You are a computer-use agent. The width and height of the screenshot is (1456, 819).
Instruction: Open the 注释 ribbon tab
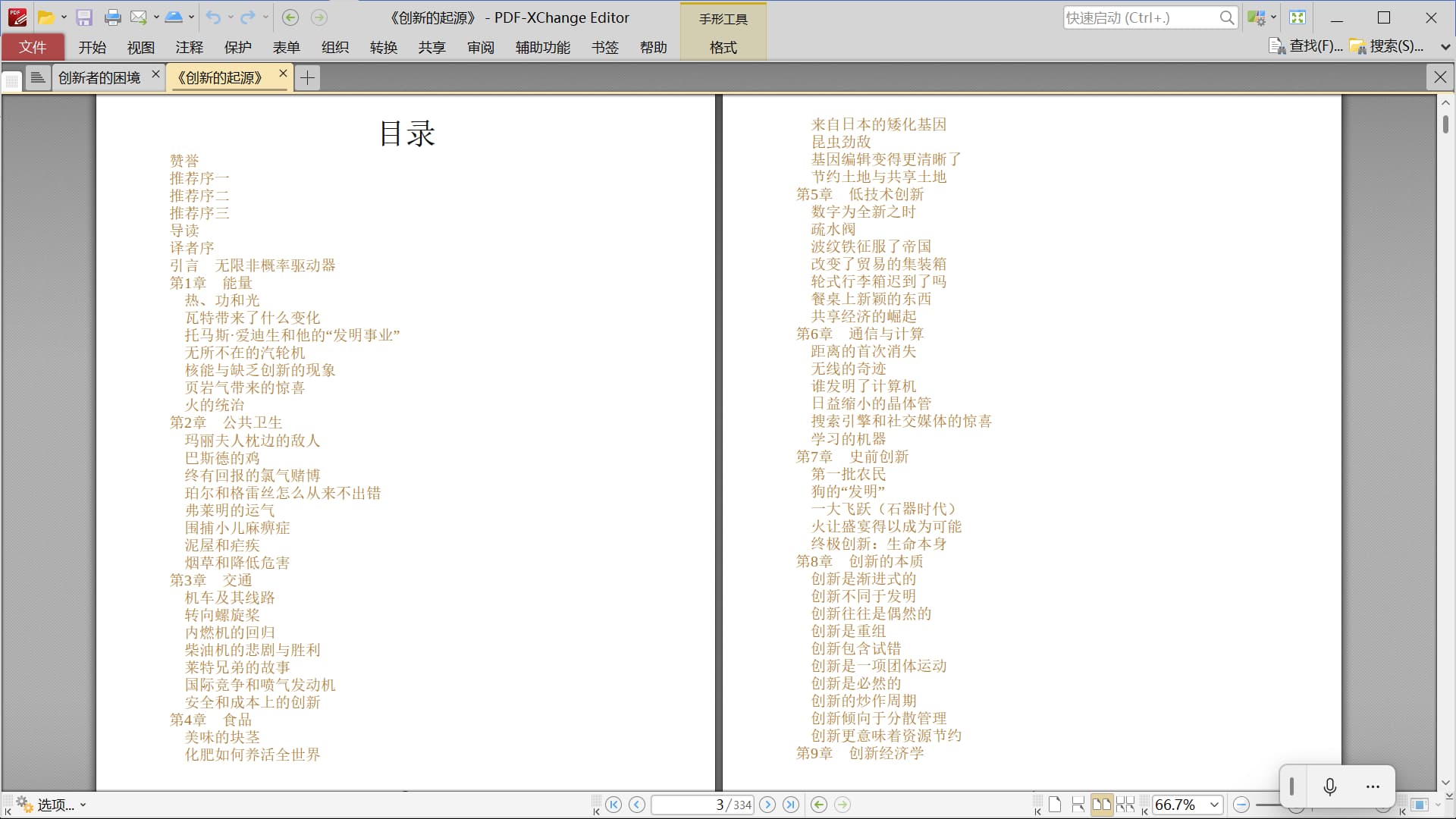(x=189, y=47)
